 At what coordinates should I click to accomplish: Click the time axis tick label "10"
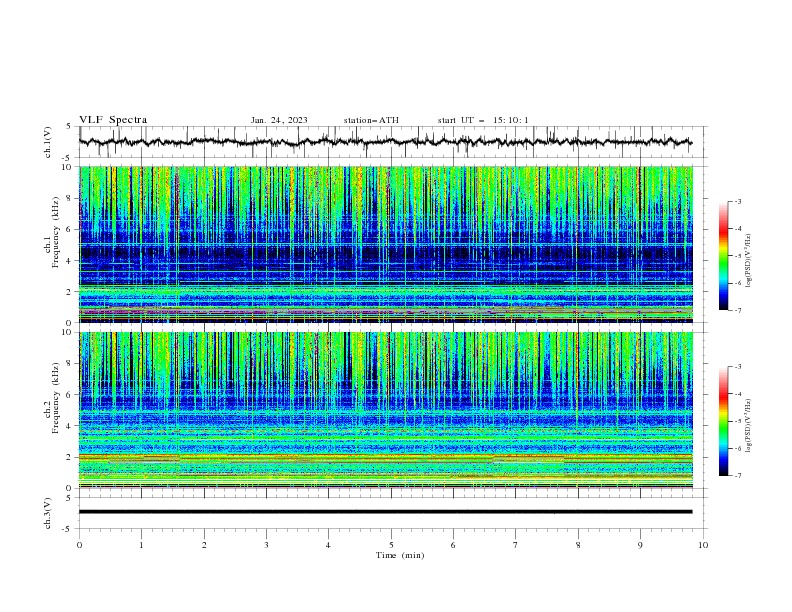[x=703, y=545]
